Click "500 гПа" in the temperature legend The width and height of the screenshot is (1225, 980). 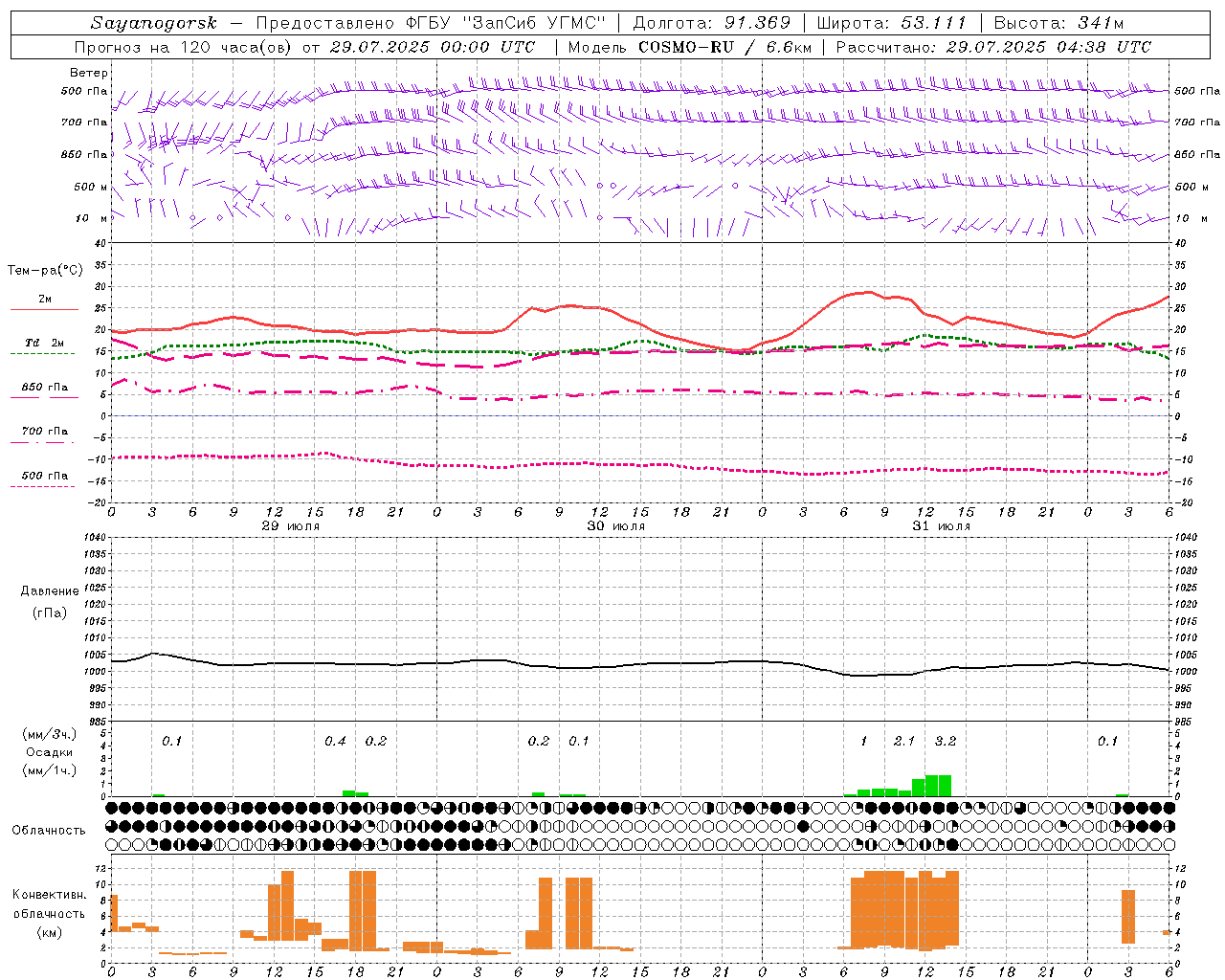(45, 476)
